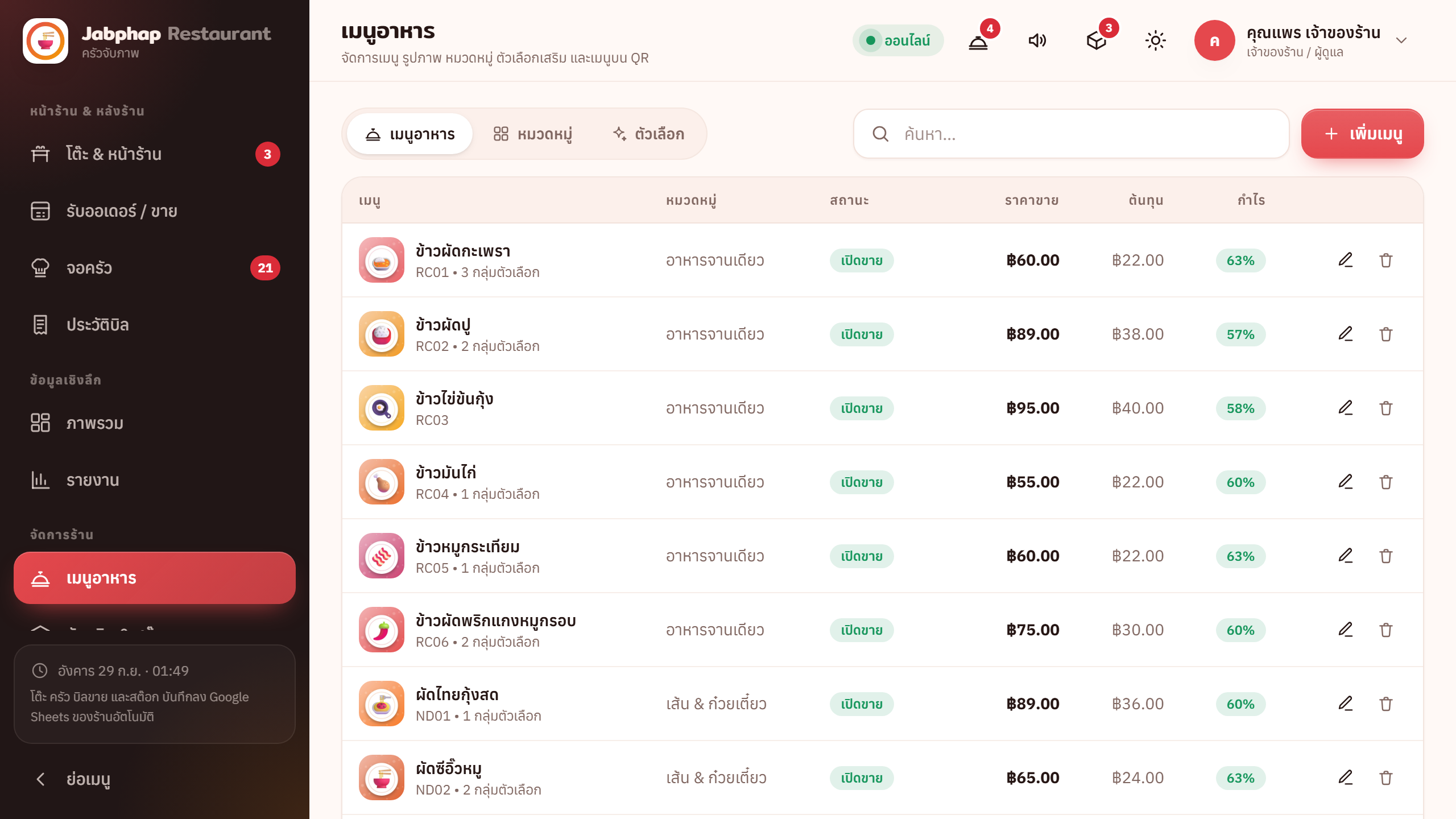Click the edit pencil for ข้าวผัดปู
Image resolution: width=1456 pixels, height=819 pixels.
(1345, 334)
